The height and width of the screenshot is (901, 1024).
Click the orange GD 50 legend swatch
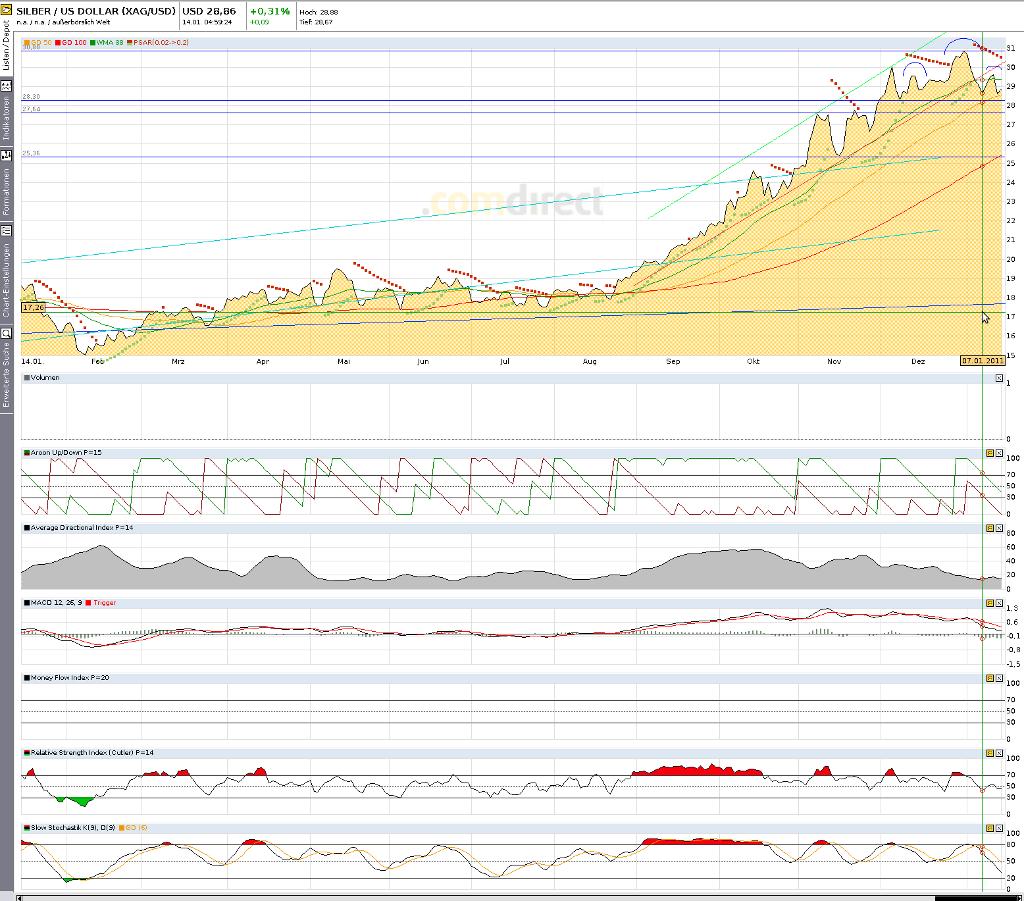point(27,42)
